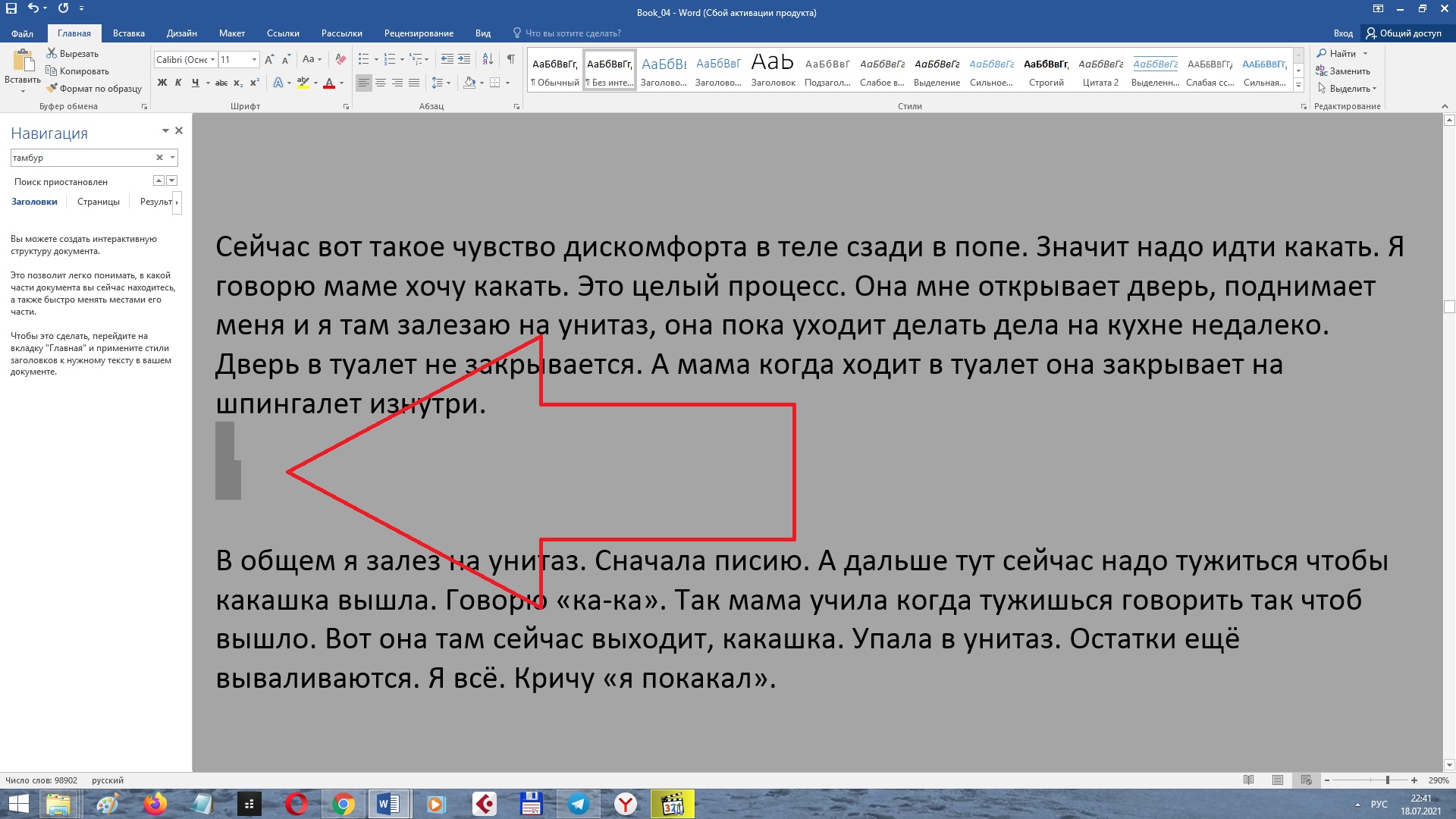Center the text alignment

381,83
